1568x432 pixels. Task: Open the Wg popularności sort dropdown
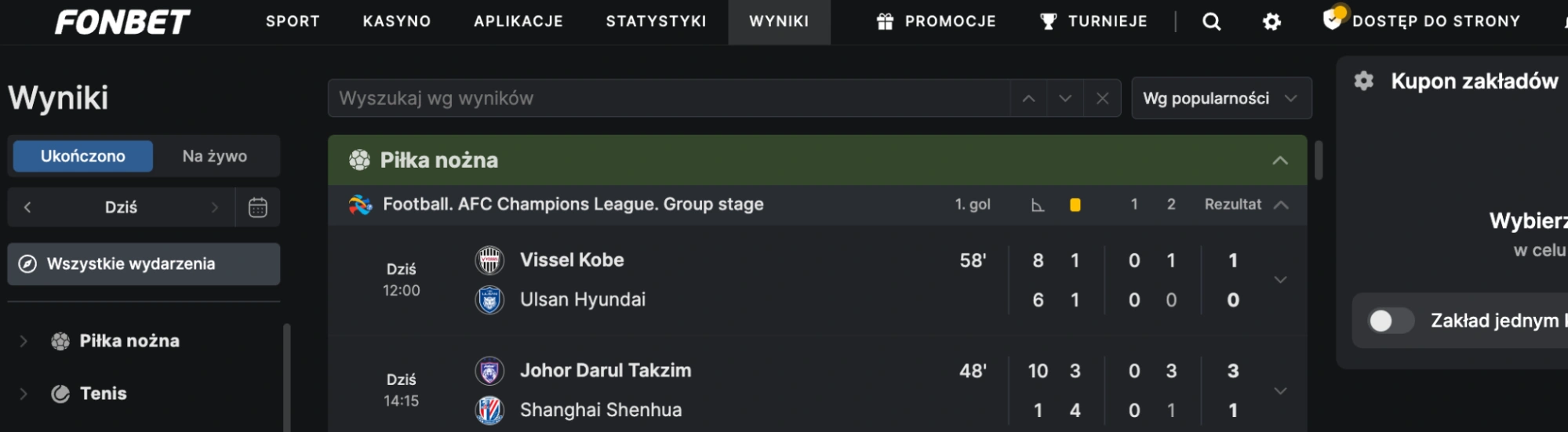(1221, 99)
